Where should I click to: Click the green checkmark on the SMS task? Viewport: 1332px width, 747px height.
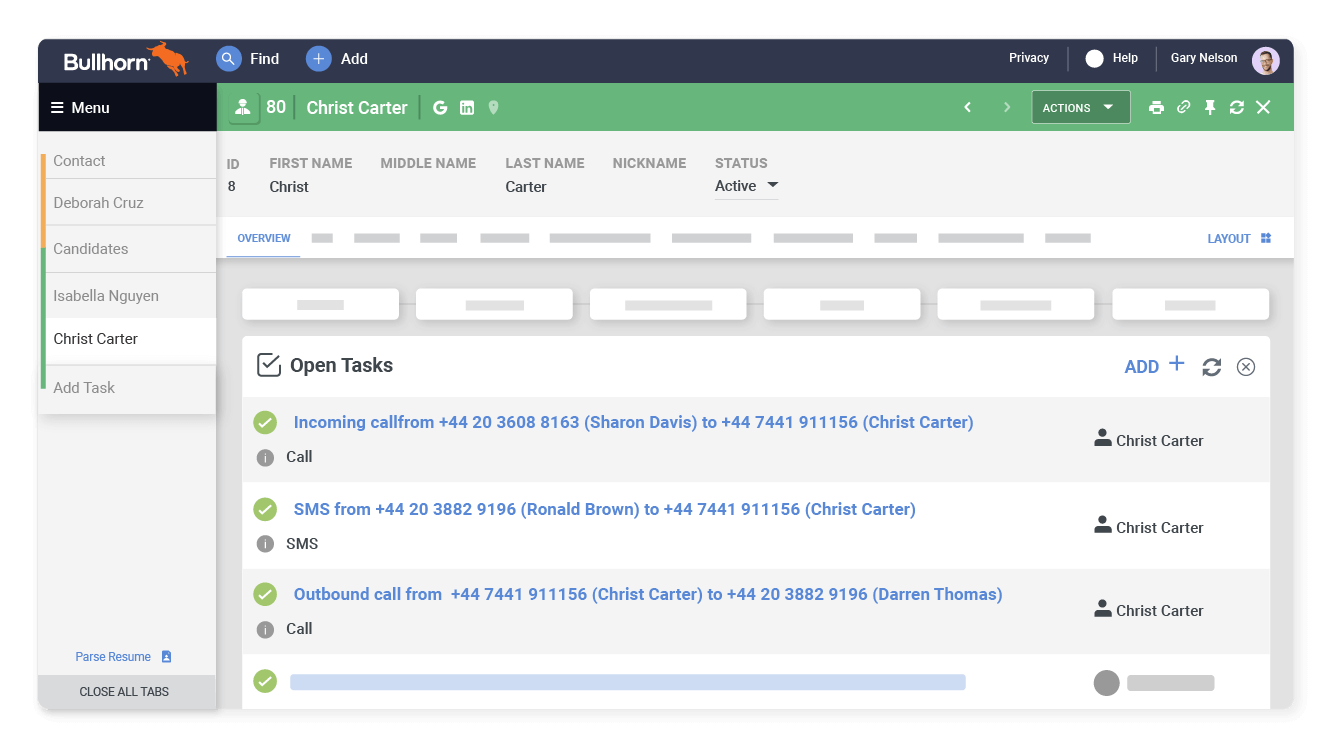(x=265, y=508)
